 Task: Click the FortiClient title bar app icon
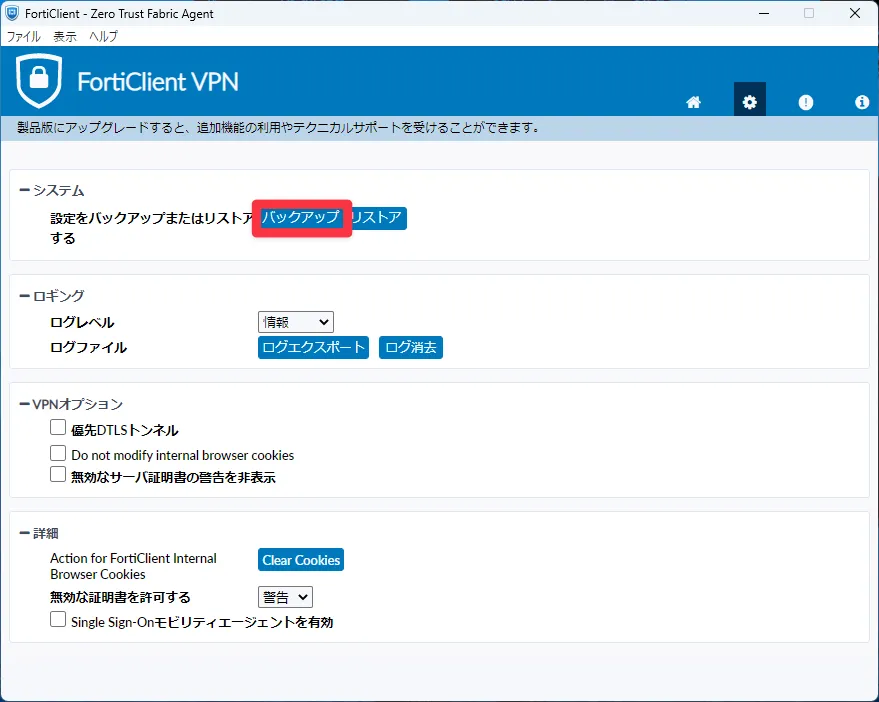(x=13, y=14)
